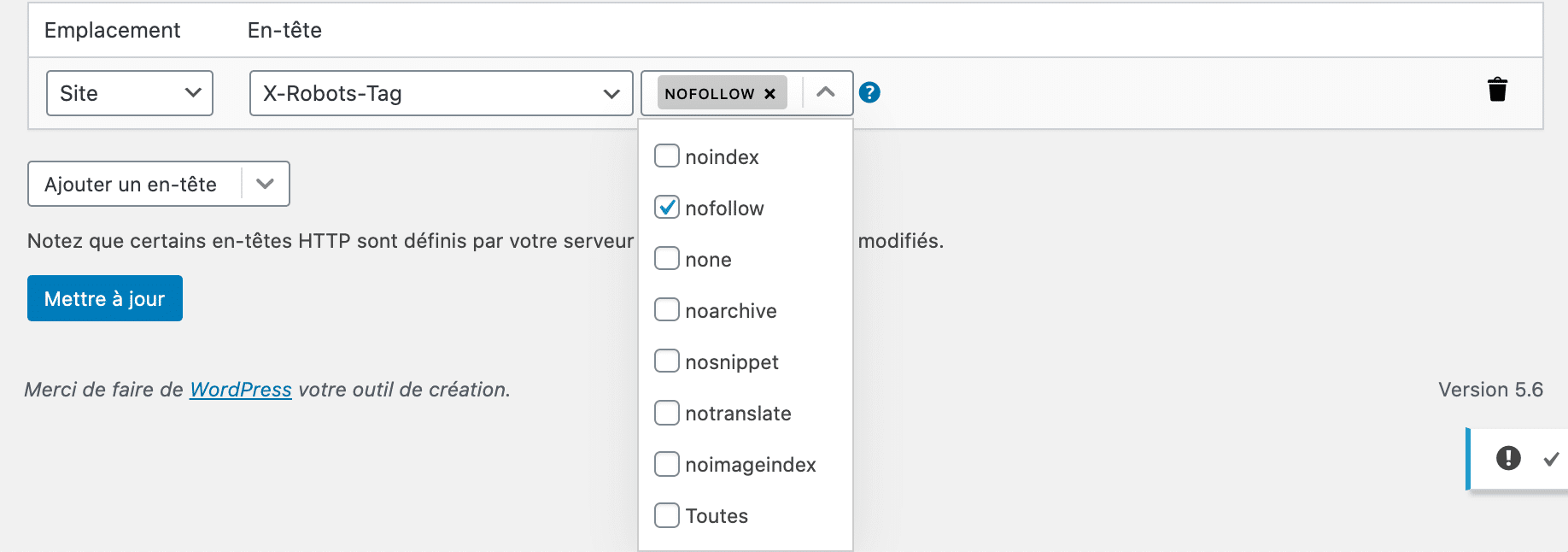Screen dimensions: 1568x552
Task: Select the notranslate checkbox
Action: tap(666, 413)
